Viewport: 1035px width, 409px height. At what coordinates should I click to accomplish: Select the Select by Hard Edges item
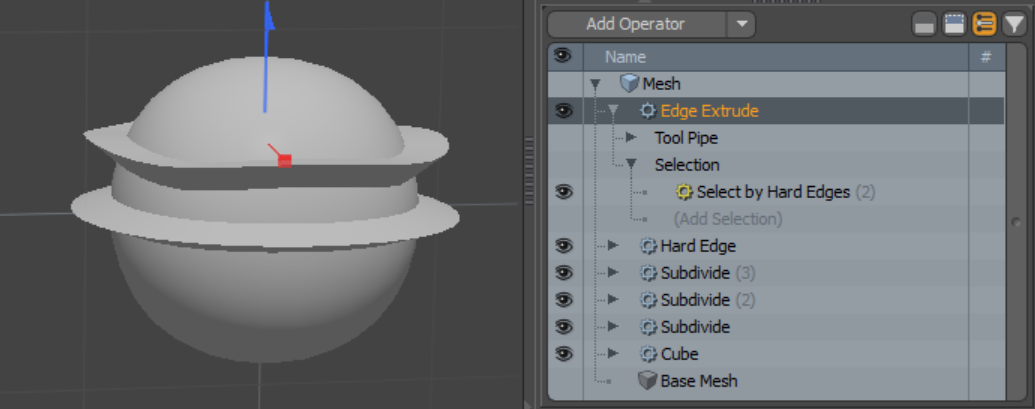(x=786, y=192)
